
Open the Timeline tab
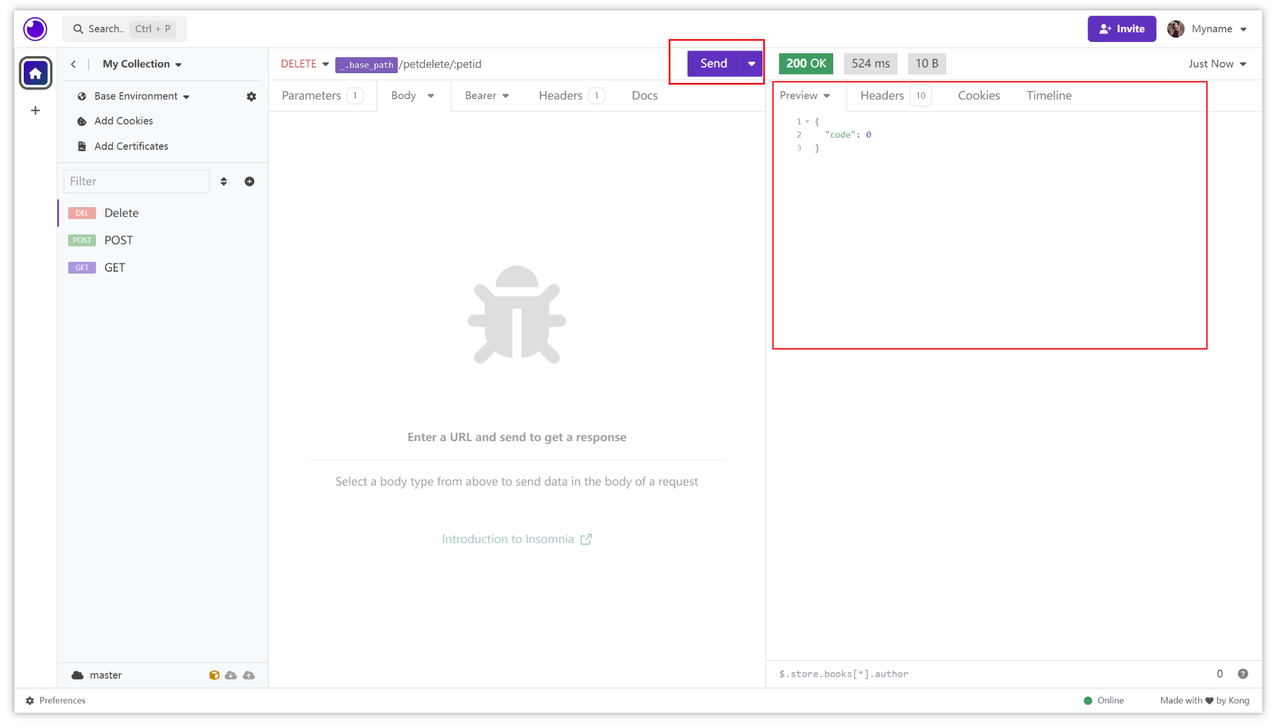click(x=1049, y=96)
